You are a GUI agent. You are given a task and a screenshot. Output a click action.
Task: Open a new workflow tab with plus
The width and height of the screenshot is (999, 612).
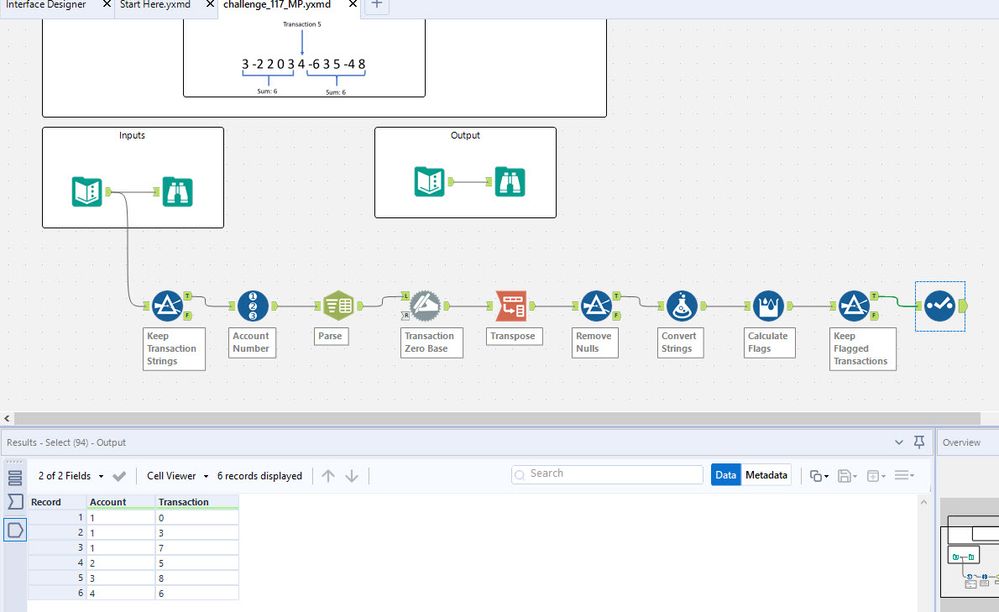point(376,5)
